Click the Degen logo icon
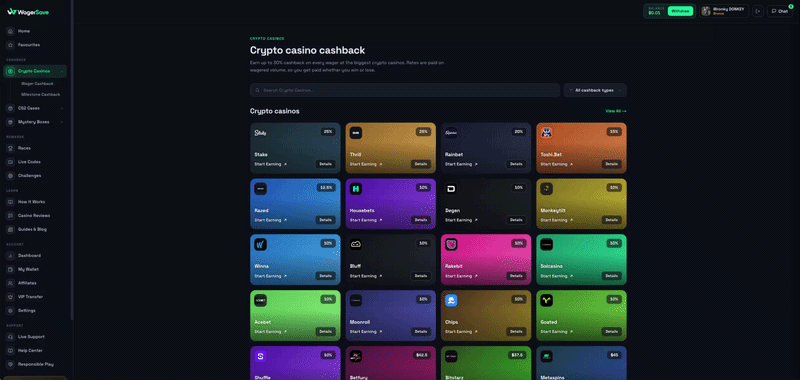 click(x=451, y=189)
